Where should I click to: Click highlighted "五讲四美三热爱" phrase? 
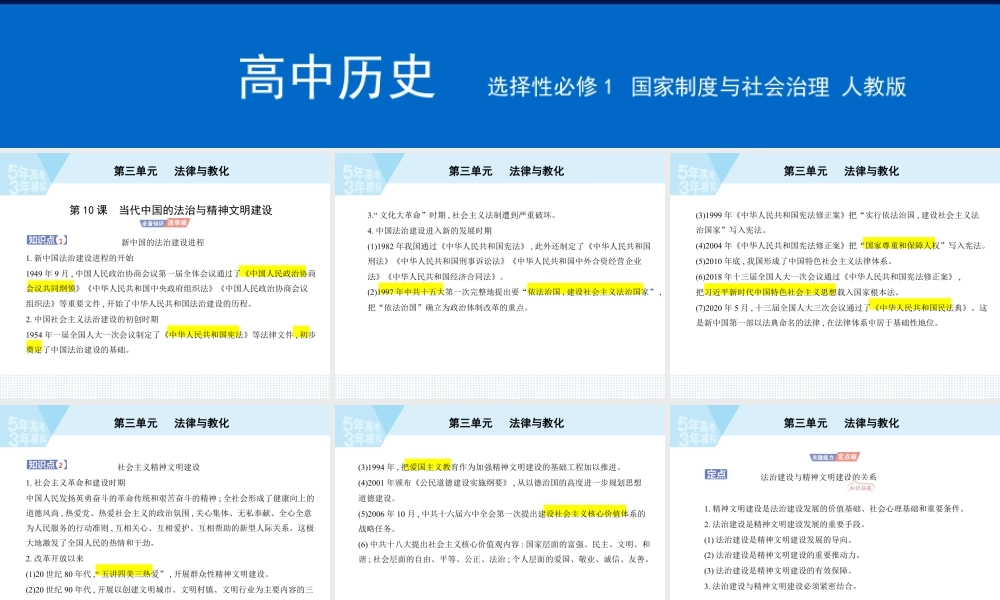pos(128,574)
